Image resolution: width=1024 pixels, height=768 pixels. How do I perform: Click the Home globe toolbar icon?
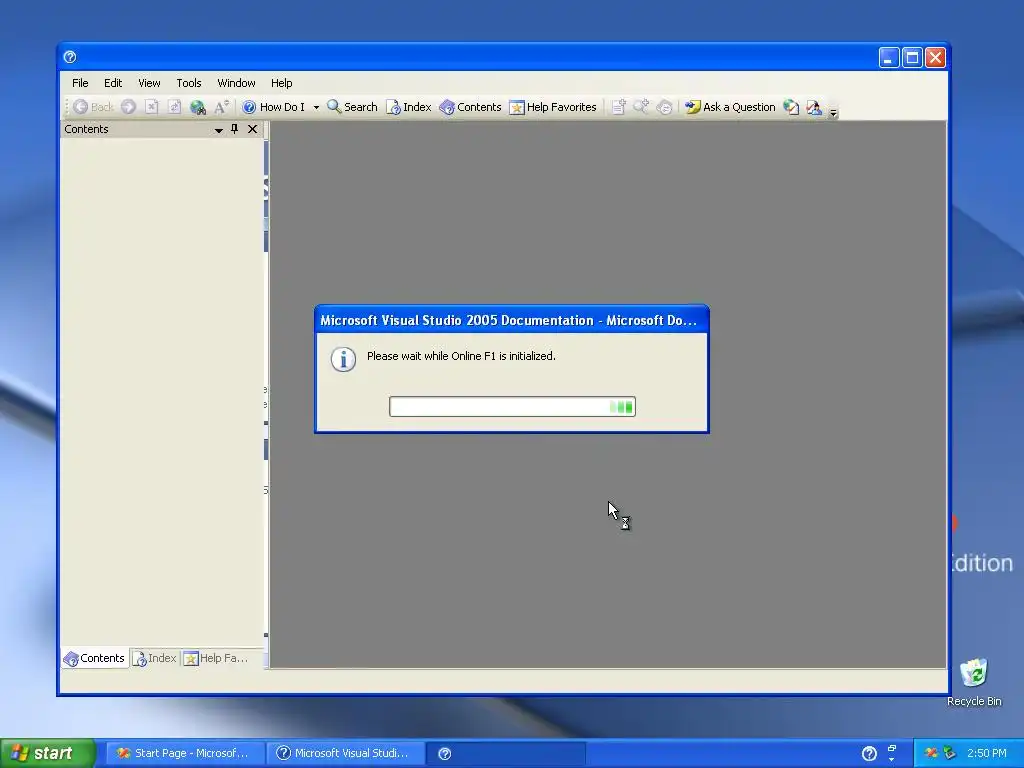(197, 107)
